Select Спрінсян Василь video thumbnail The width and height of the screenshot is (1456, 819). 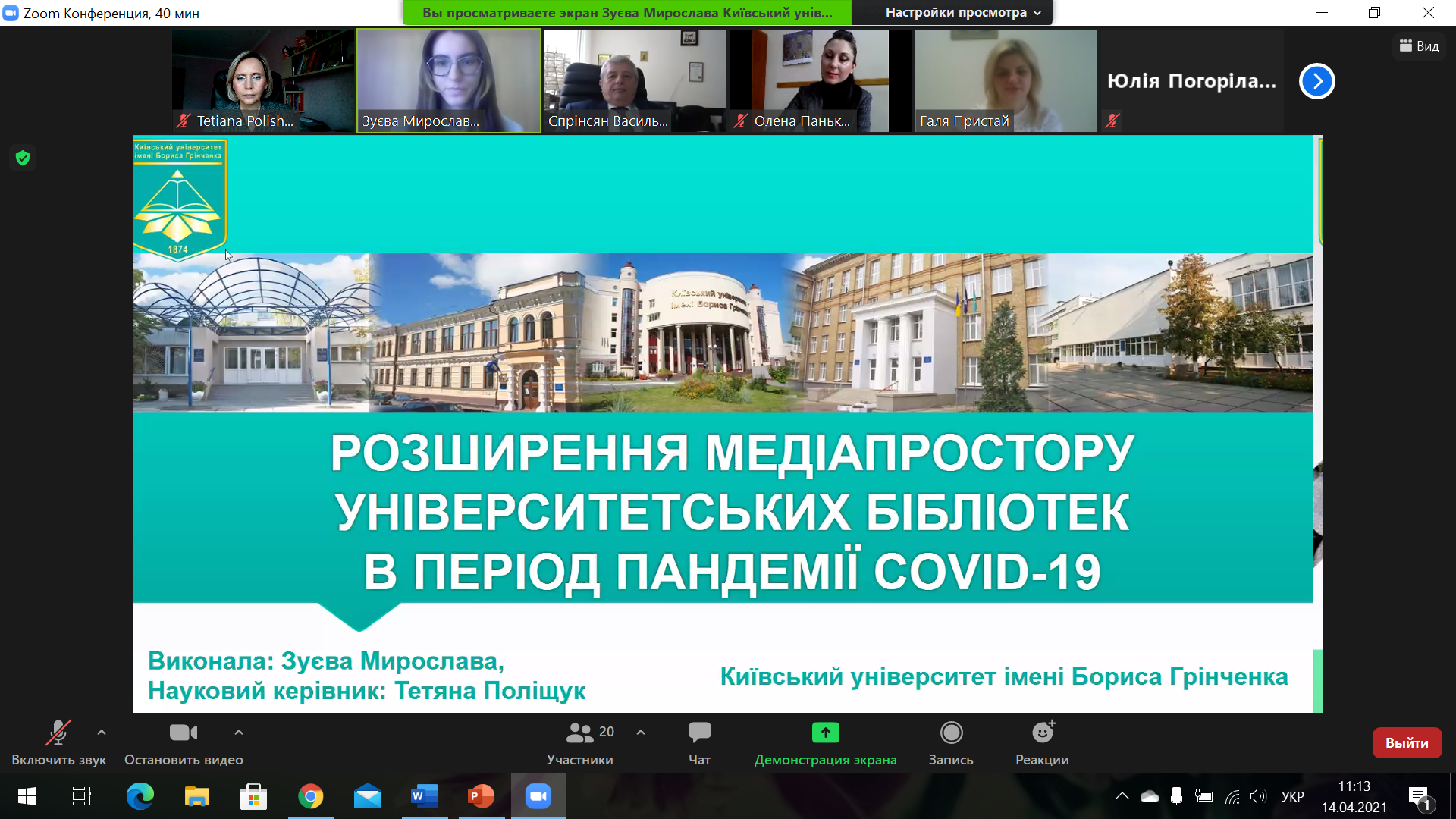click(x=634, y=80)
